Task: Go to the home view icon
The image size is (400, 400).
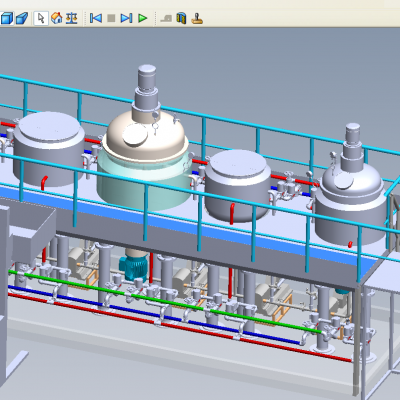Action: pos(57,18)
